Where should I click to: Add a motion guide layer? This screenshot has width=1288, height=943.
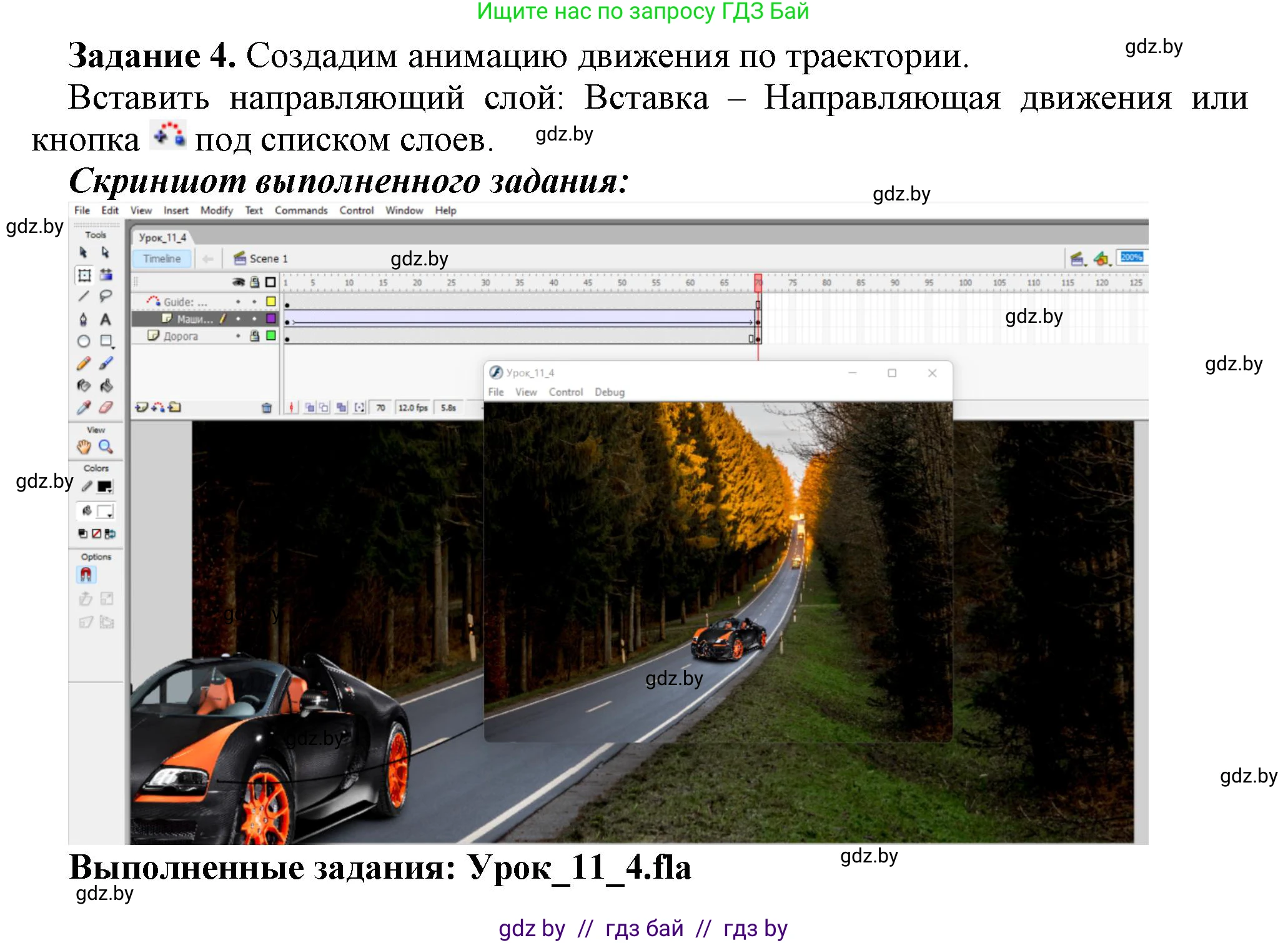pyautogui.click(x=157, y=408)
